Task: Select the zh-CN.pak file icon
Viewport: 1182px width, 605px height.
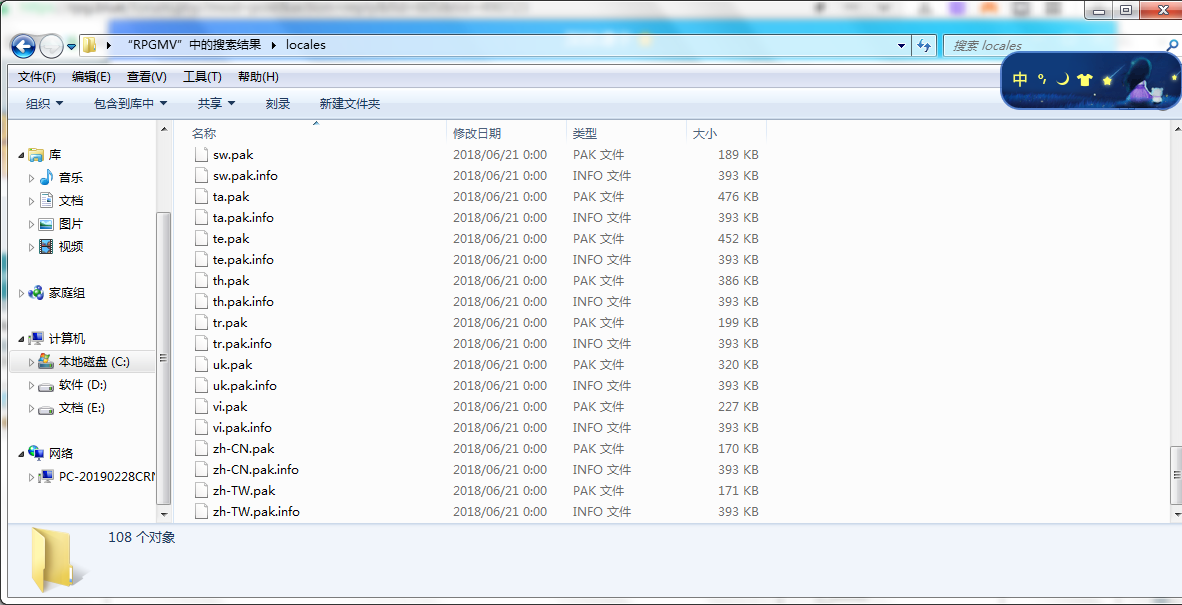Action: 201,449
